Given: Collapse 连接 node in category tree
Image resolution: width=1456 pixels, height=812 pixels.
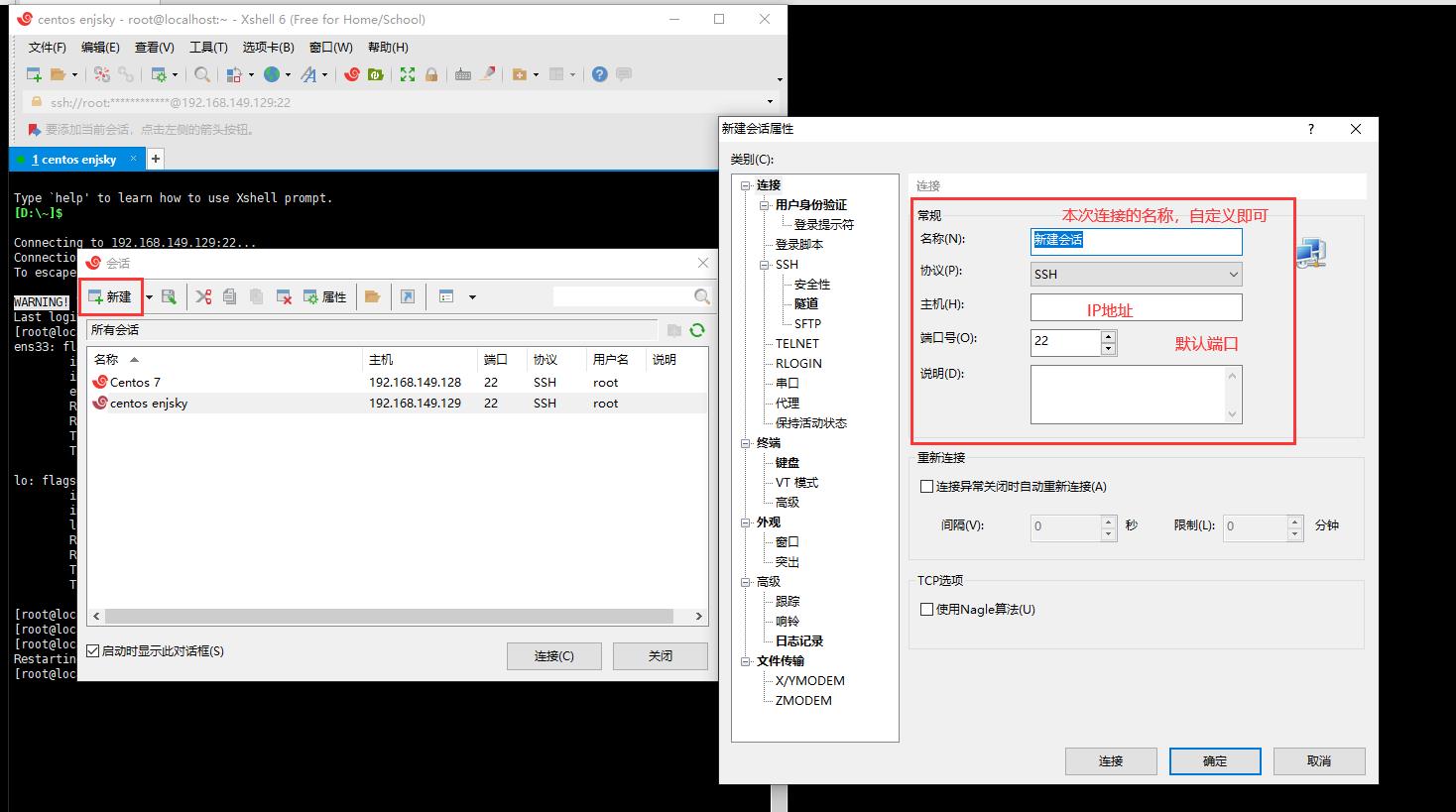Looking at the screenshot, I should [747, 185].
